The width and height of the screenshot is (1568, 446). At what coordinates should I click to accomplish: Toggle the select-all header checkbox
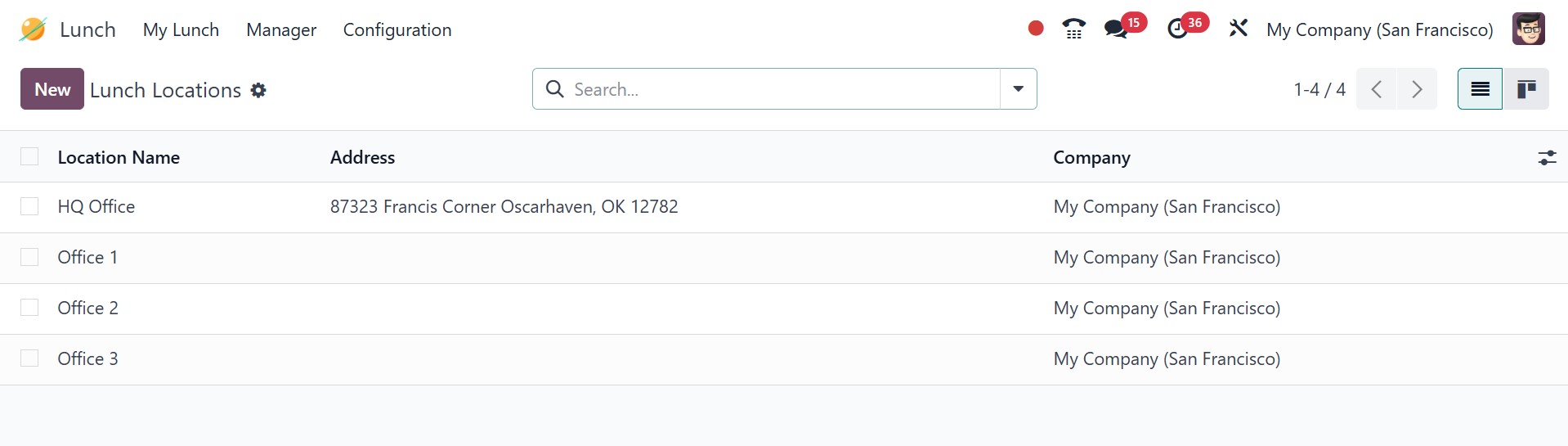click(29, 156)
